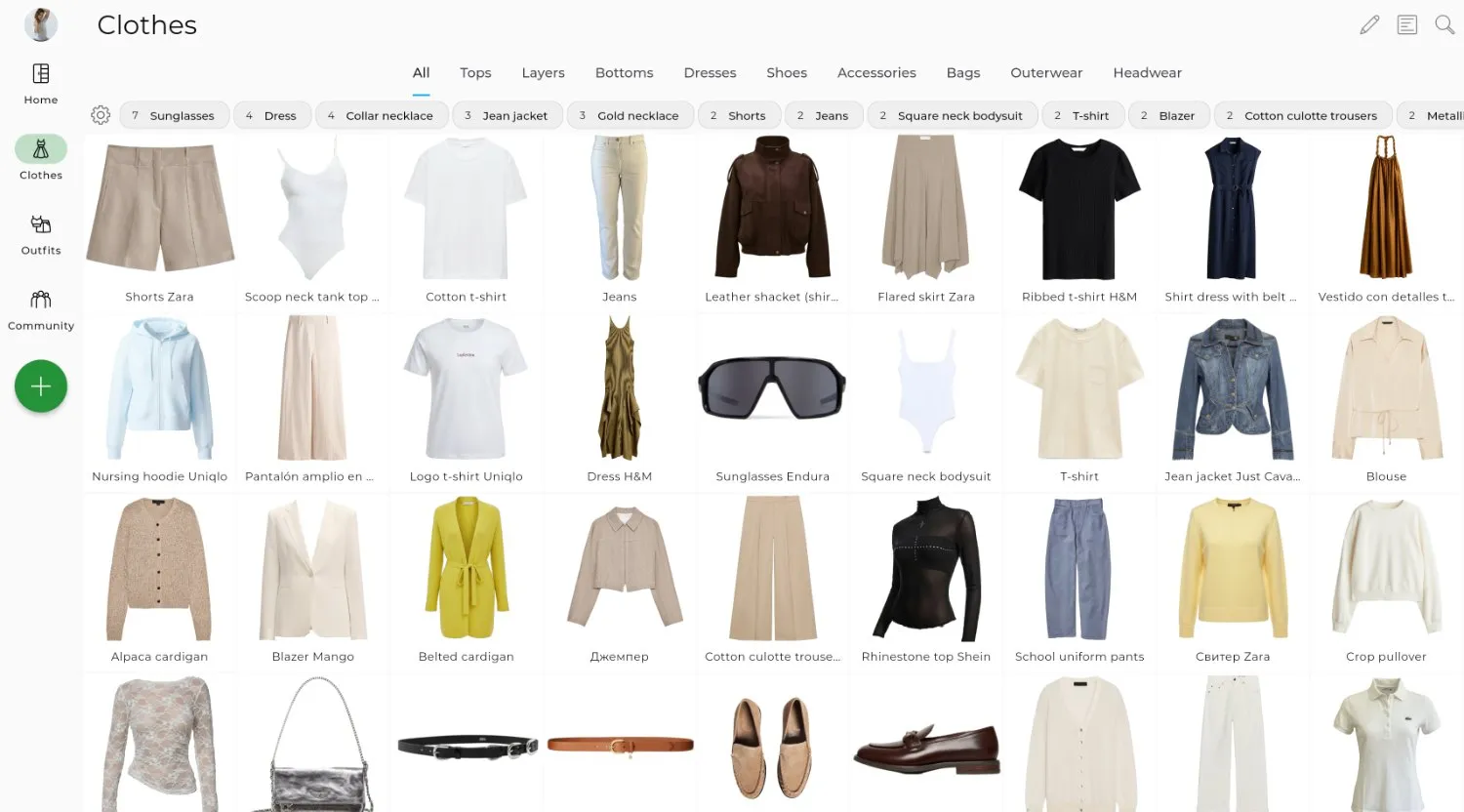Image resolution: width=1464 pixels, height=812 pixels.
Task: Open the Blouse item
Action: tap(1386, 401)
